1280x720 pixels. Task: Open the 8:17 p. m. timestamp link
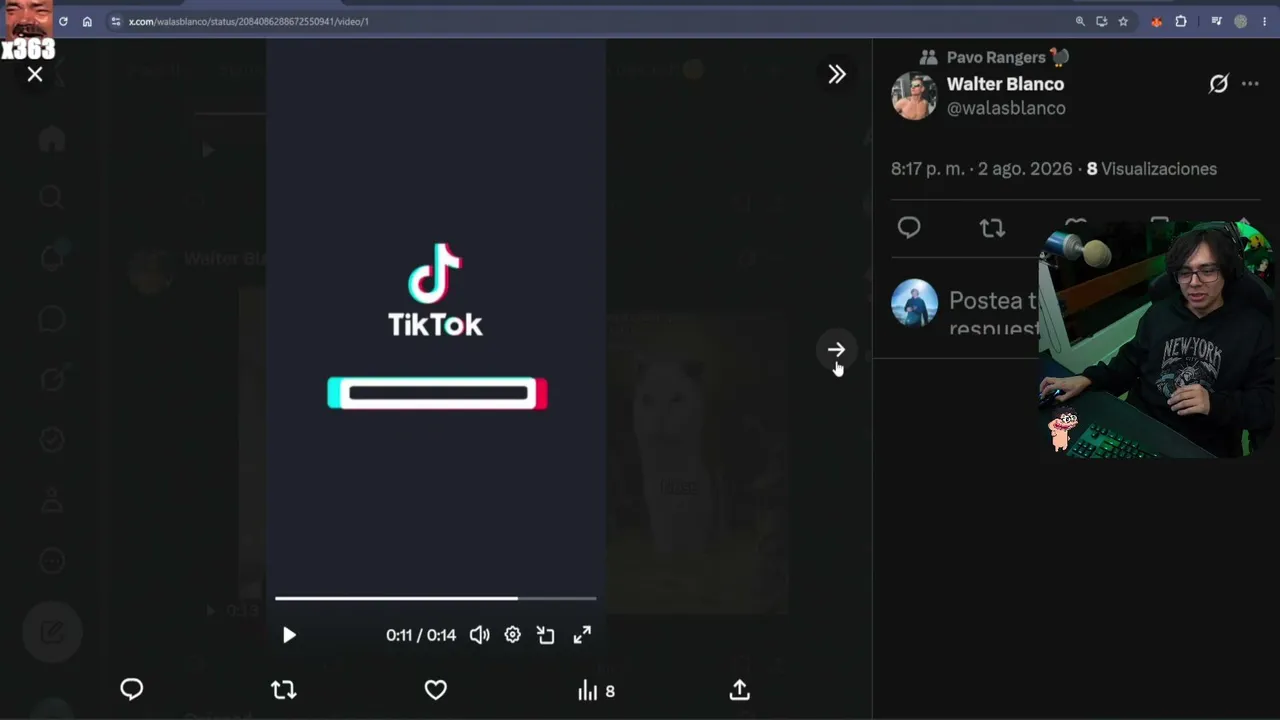coord(981,169)
